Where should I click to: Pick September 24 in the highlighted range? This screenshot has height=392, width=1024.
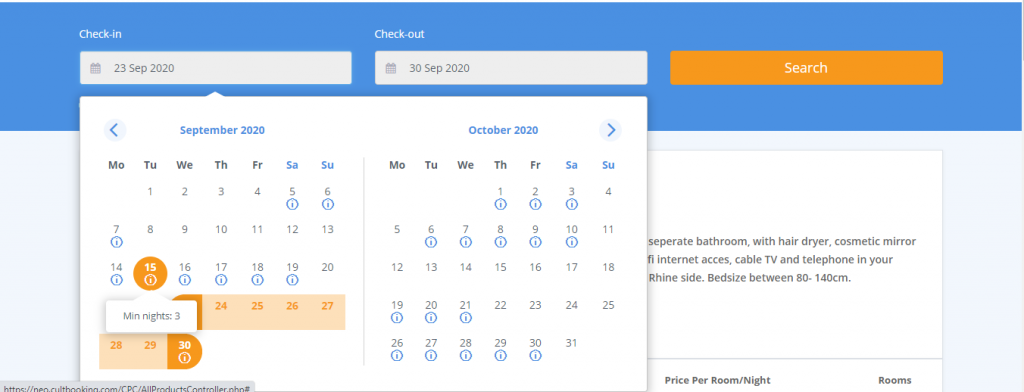click(221, 305)
